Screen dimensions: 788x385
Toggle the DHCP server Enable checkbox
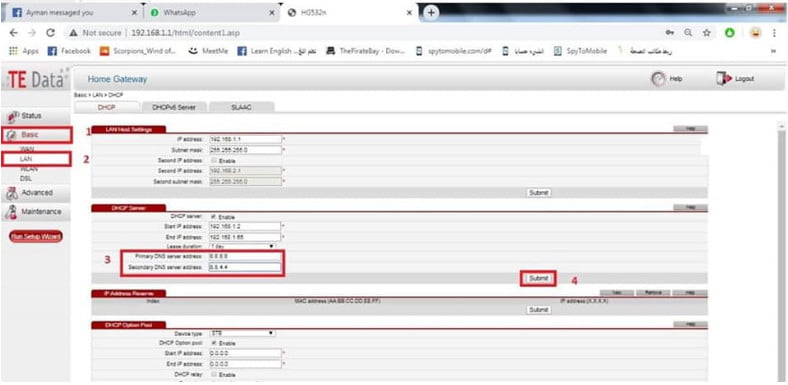click(214, 217)
